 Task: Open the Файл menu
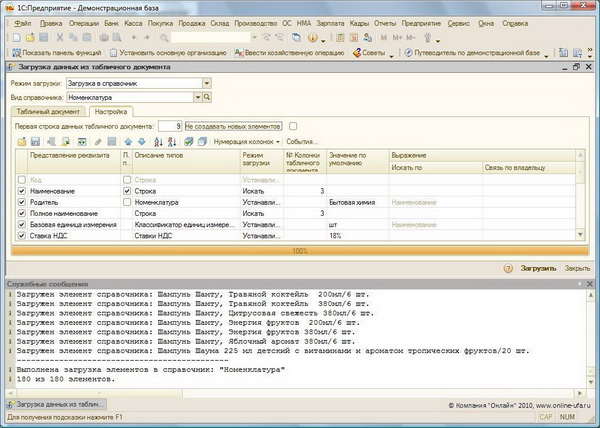click(x=23, y=23)
